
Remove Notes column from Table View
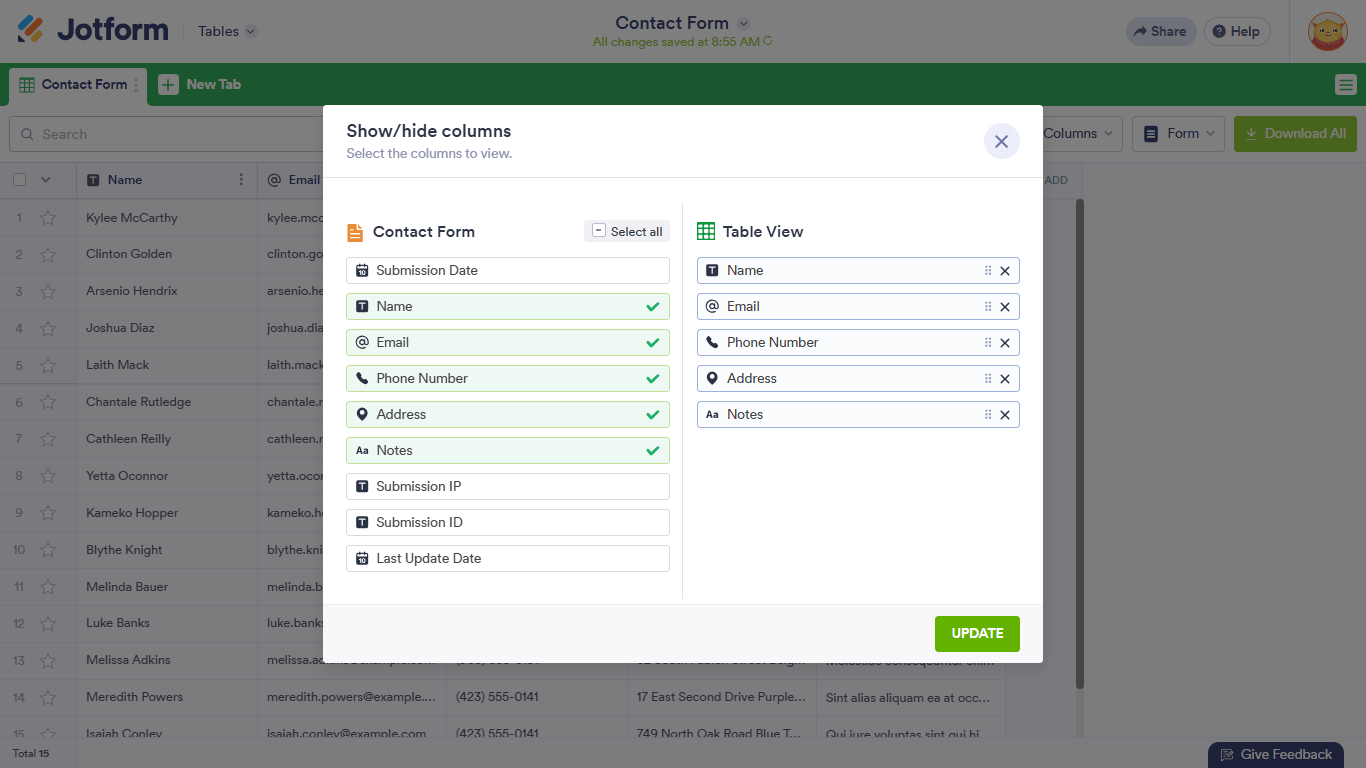point(1005,415)
